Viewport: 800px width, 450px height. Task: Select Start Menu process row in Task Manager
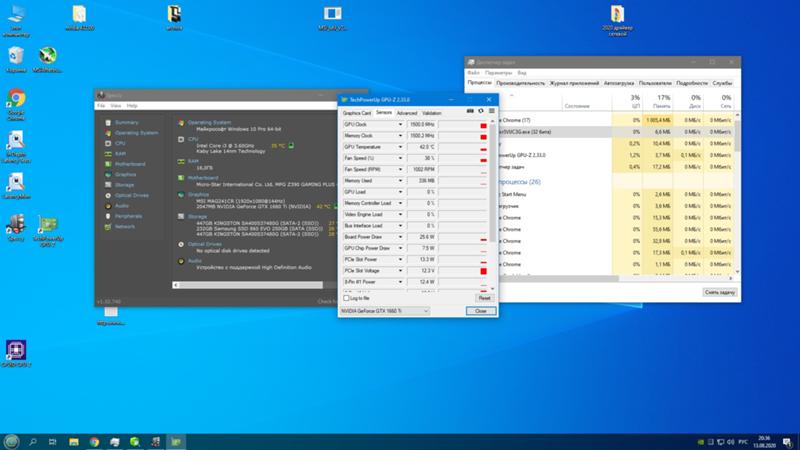pyautogui.click(x=615, y=194)
